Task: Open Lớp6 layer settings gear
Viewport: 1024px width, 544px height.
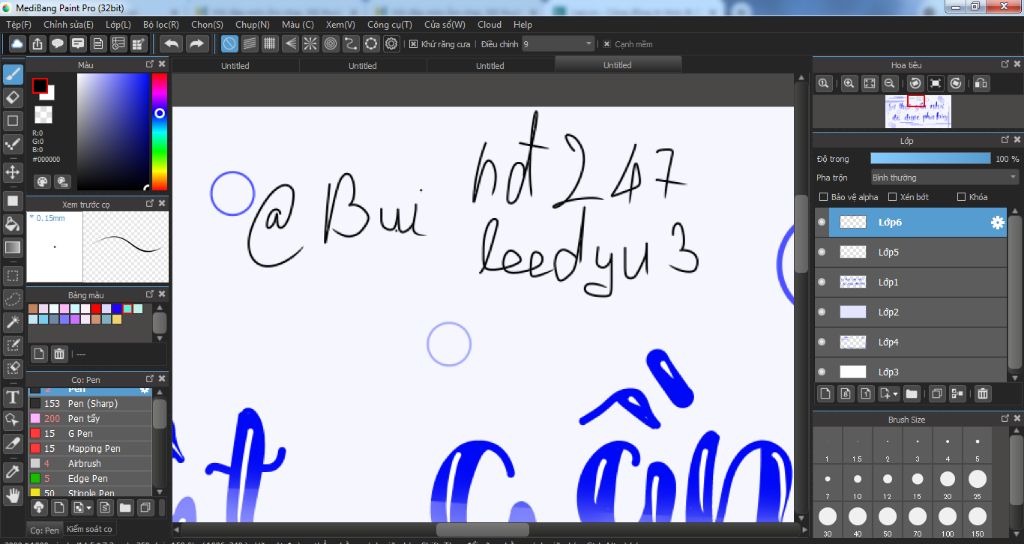Action: coord(997,223)
